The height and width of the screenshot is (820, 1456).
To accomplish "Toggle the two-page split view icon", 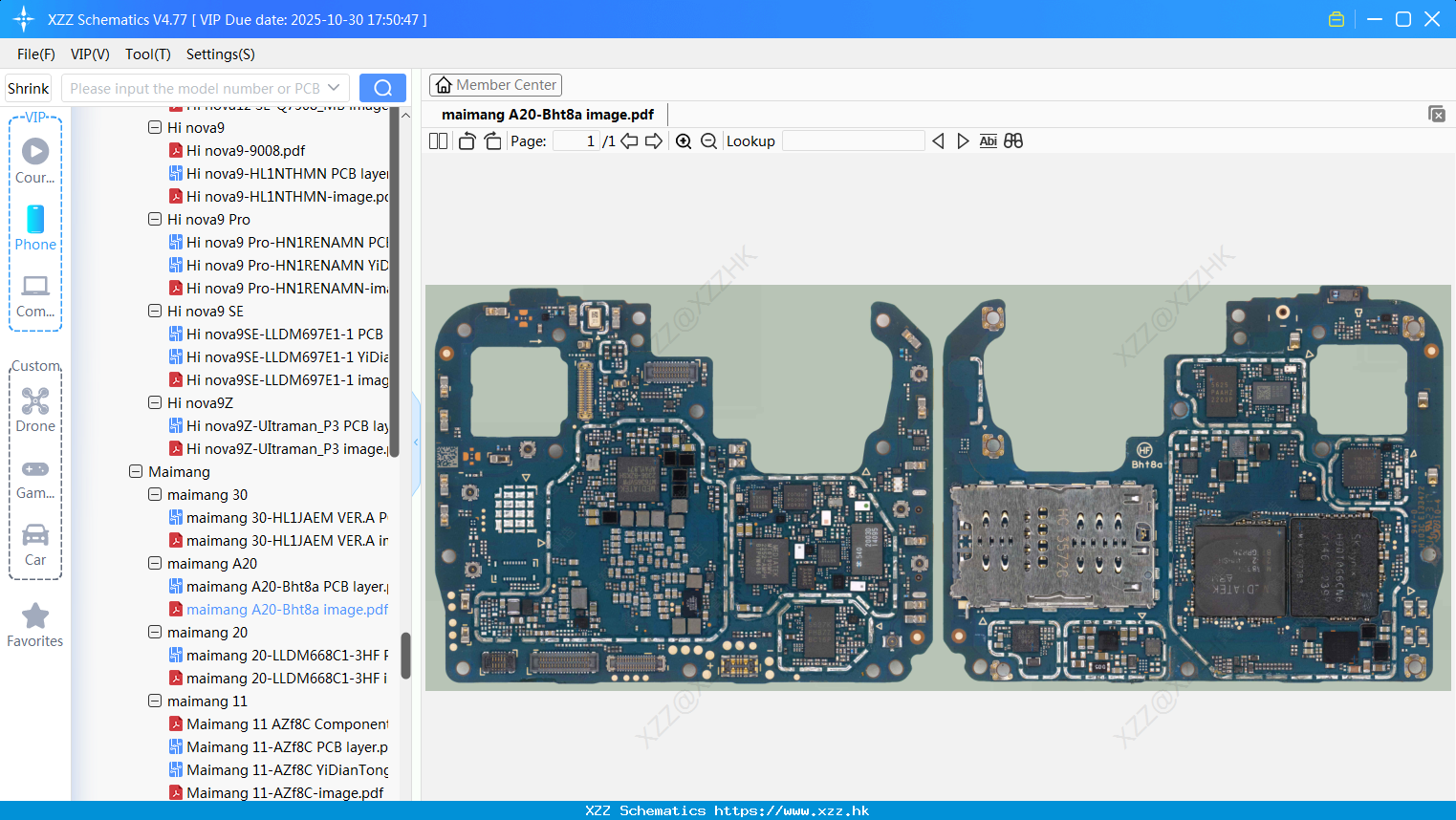I will pos(438,141).
